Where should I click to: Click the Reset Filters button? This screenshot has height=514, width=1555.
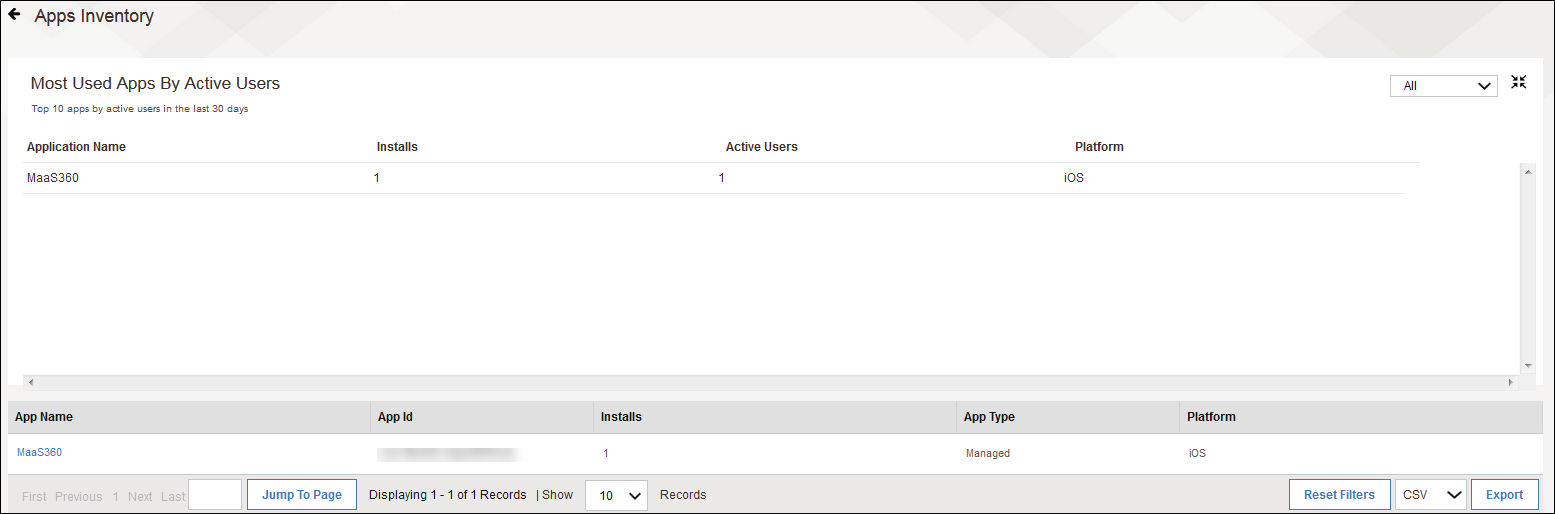point(1339,495)
